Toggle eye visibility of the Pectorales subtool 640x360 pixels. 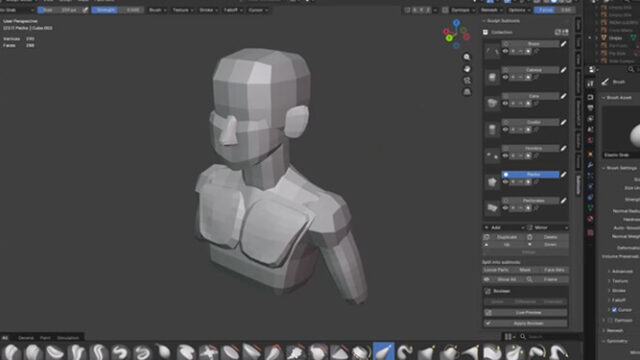click(x=505, y=208)
